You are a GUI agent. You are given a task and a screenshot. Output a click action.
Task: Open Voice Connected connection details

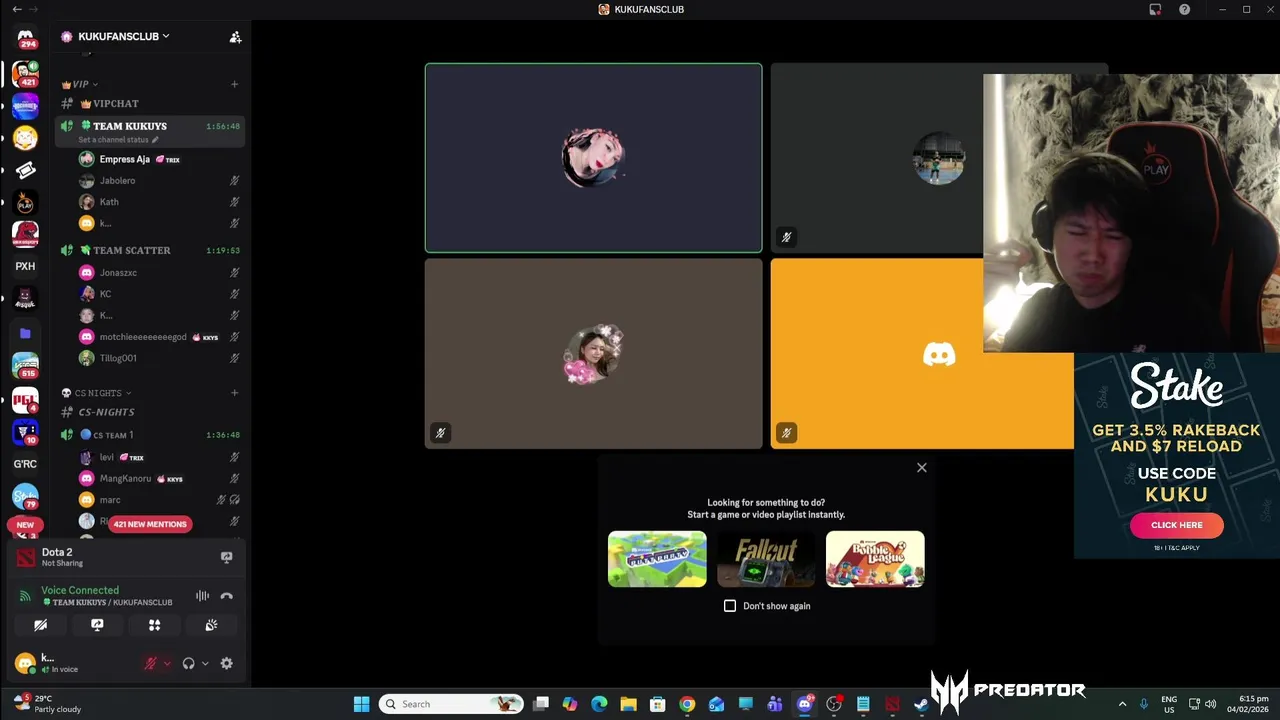coord(80,590)
